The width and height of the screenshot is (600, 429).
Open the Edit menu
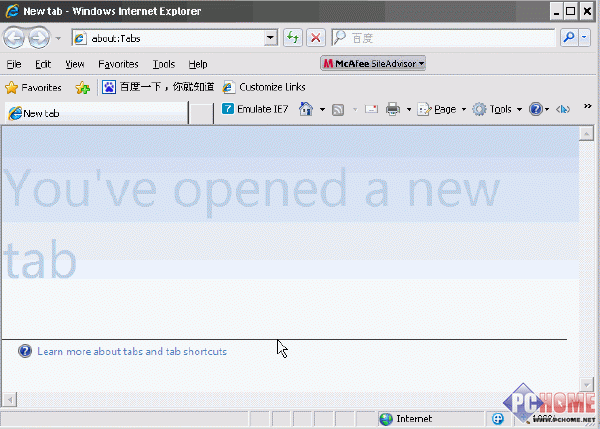coord(43,64)
